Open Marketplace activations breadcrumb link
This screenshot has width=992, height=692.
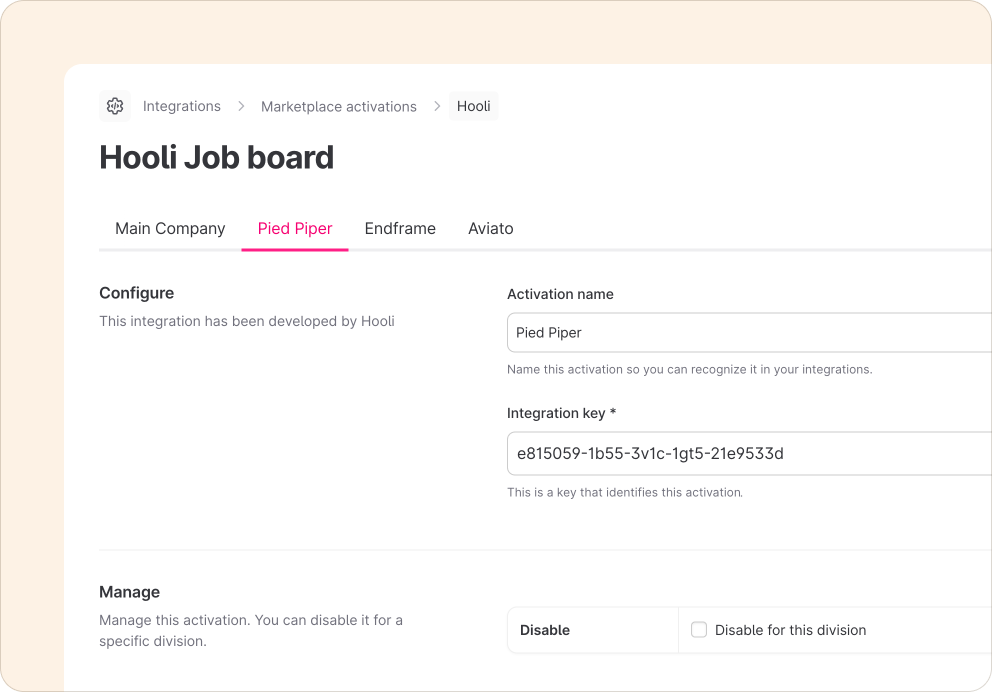(x=338, y=106)
